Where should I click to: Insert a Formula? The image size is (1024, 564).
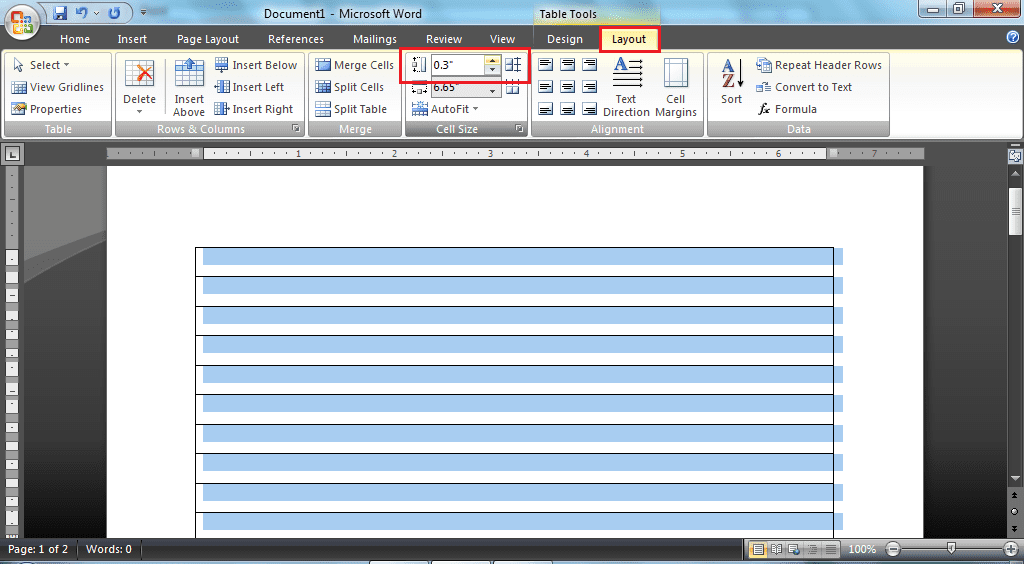click(x=787, y=109)
